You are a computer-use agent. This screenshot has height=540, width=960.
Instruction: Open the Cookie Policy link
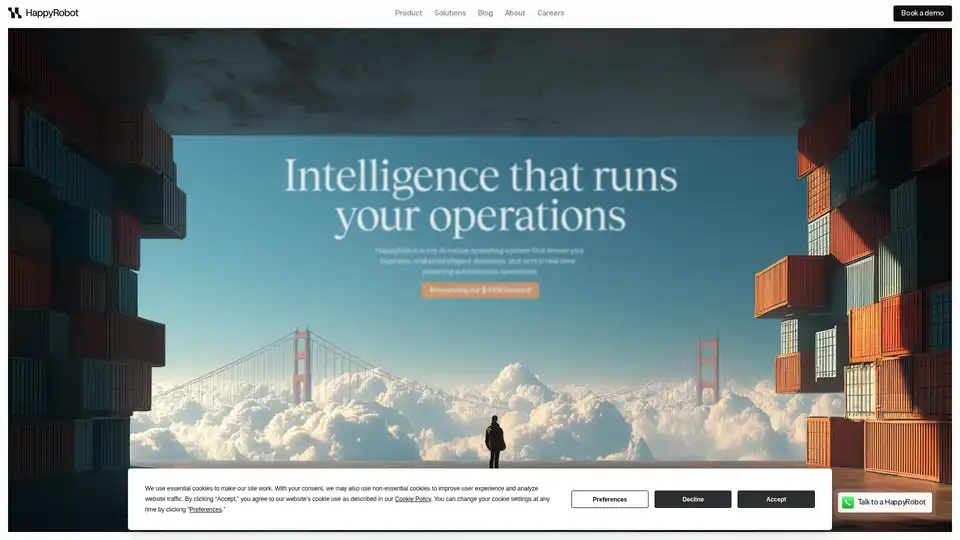coord(413,499)
